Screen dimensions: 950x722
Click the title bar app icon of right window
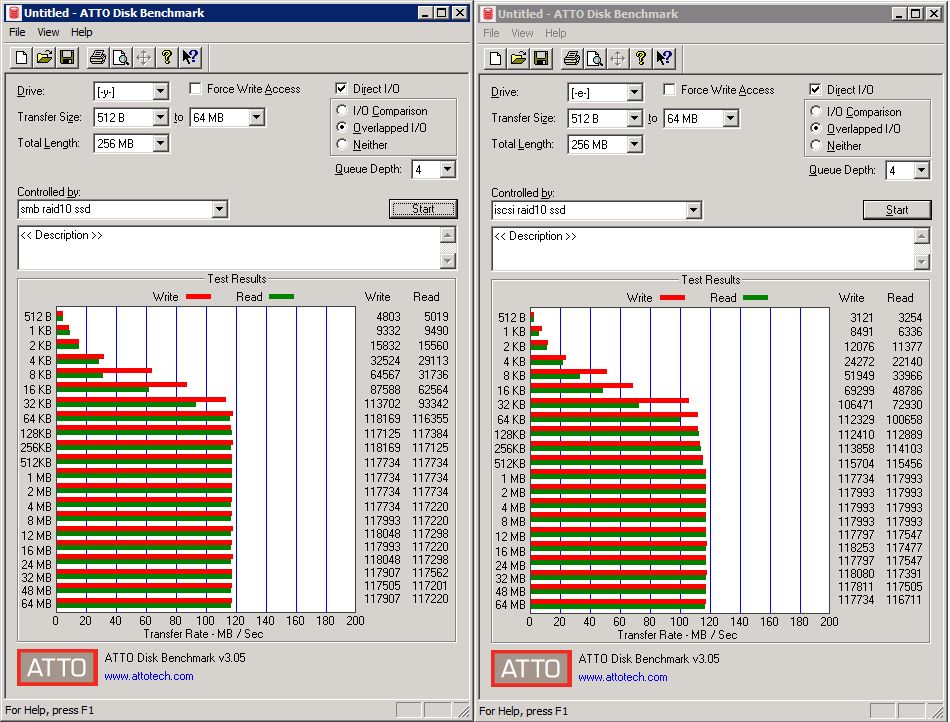tap(488, 13)
